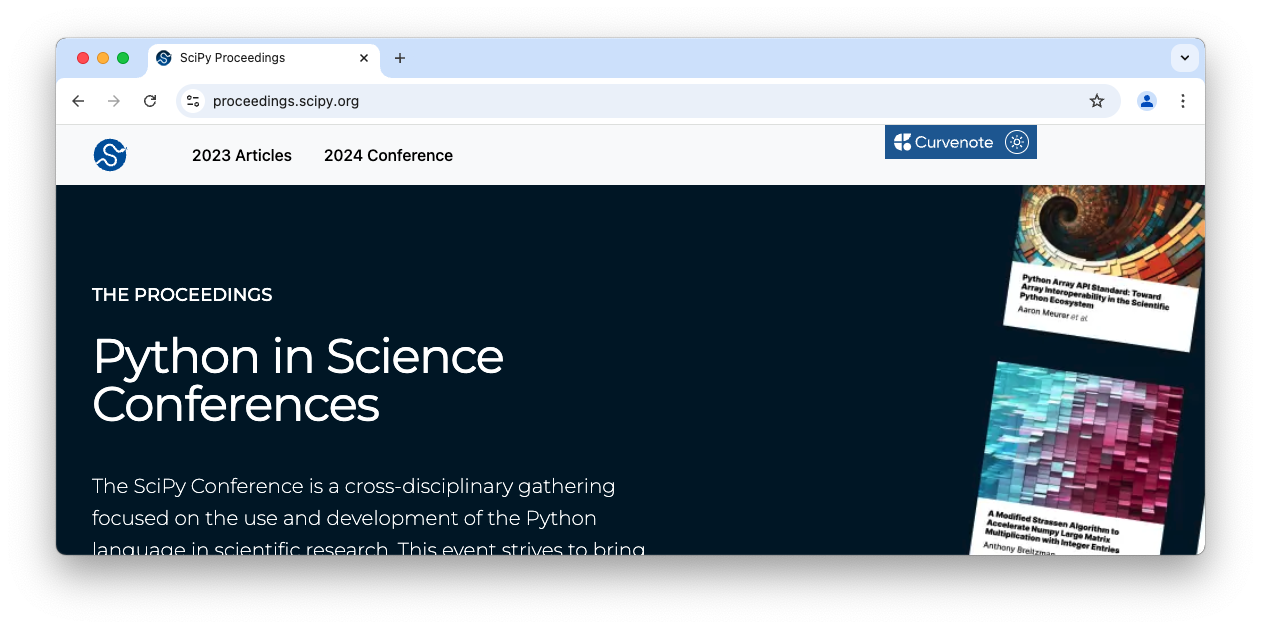1261x629 pixels.
Task: Open a new browser tab with the plus button
Action: (400, 58)
